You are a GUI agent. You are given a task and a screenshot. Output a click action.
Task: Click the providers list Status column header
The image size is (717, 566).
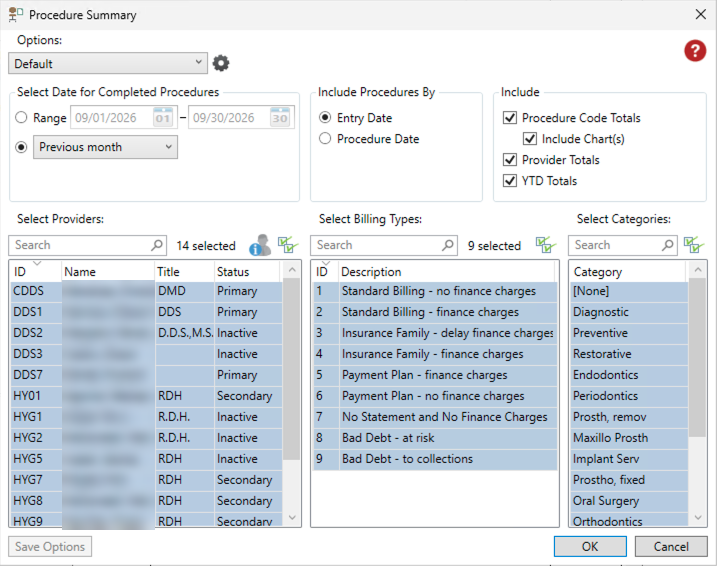[x=247, y=272]
